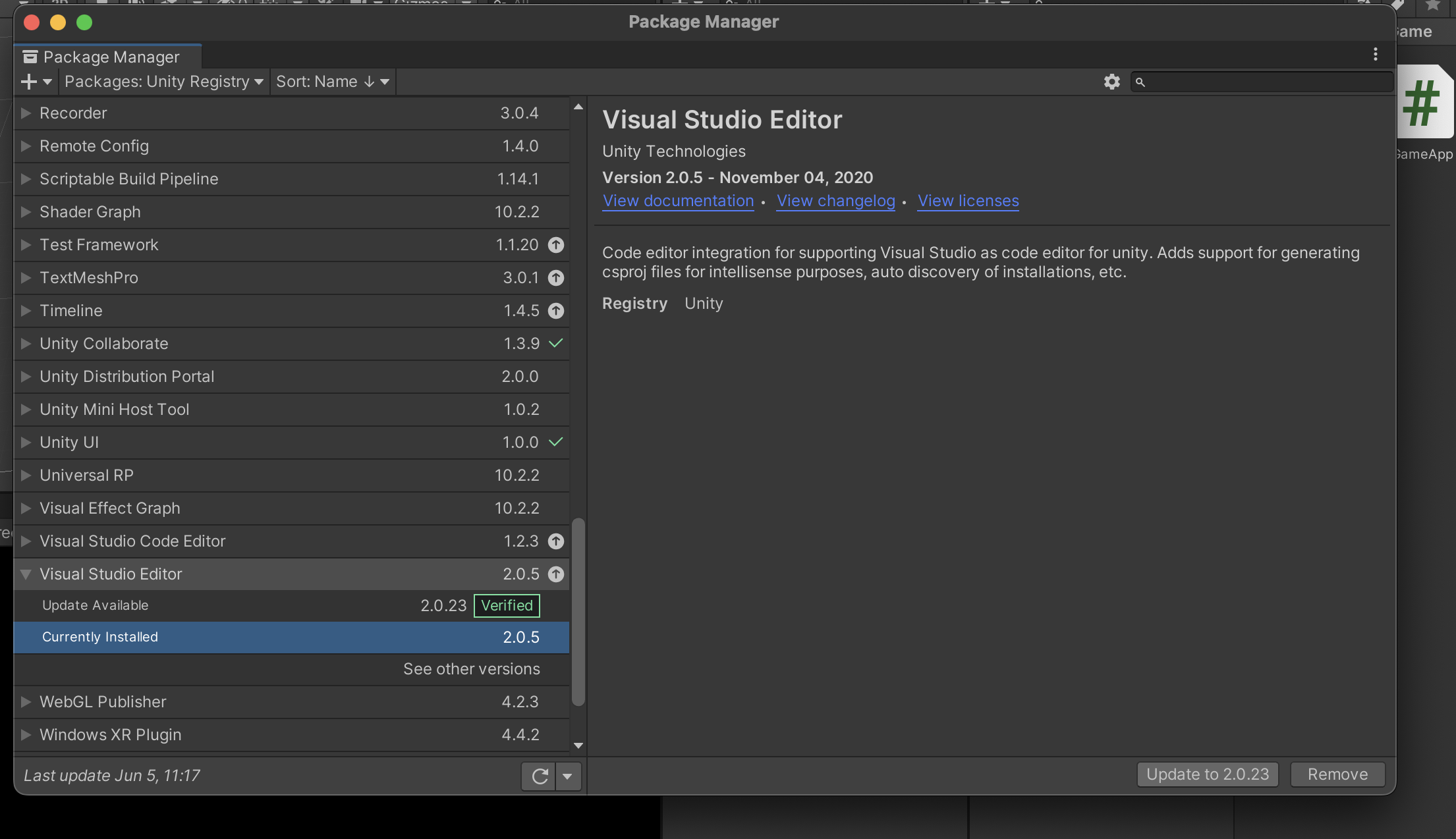Select the Package Manager tab
This screenshot has width=1456, height=839.
pyautogui.click(x=108, y=57)
